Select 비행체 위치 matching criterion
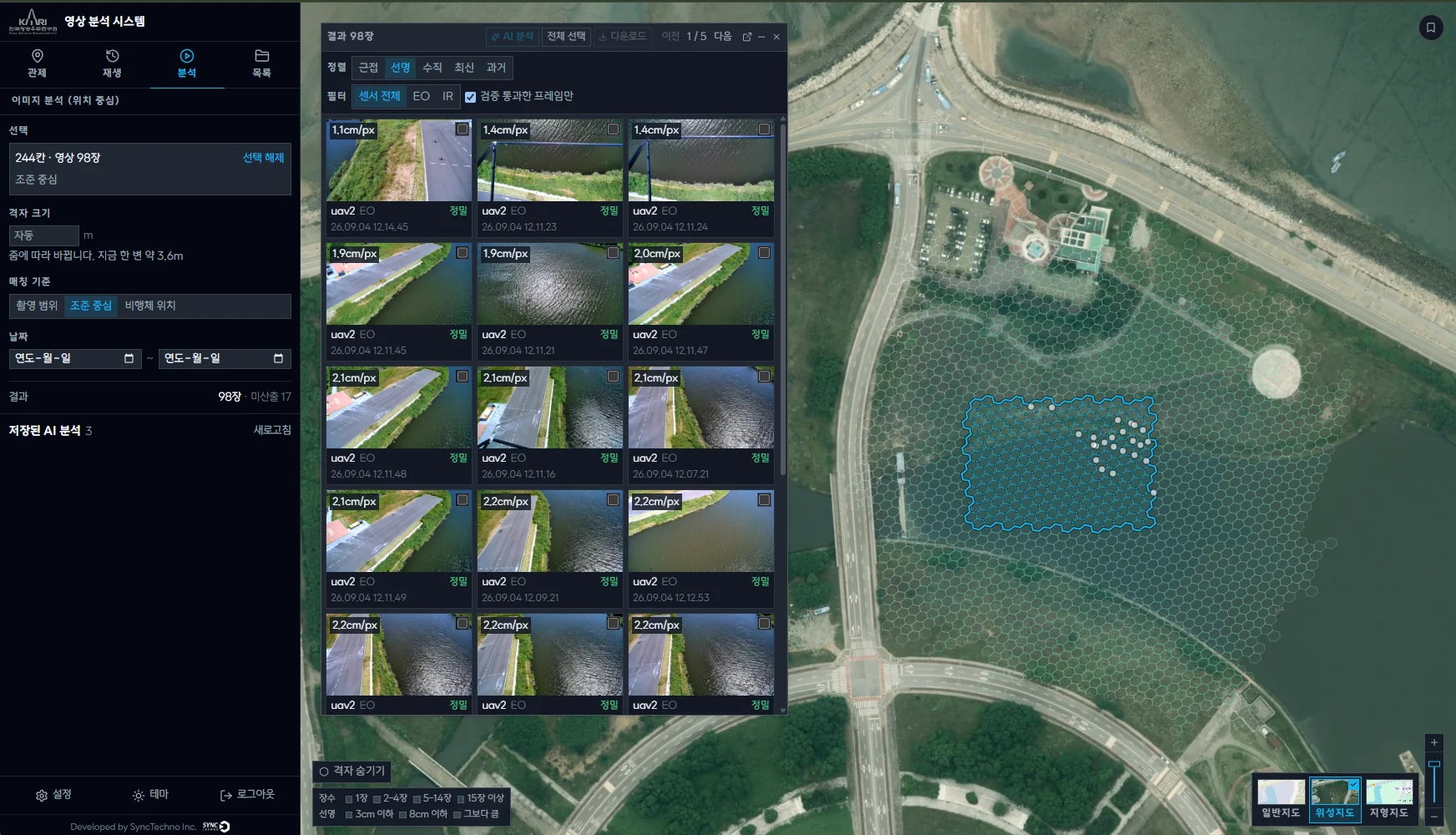This screenshot has height=835, width=1456. point(150,306)
